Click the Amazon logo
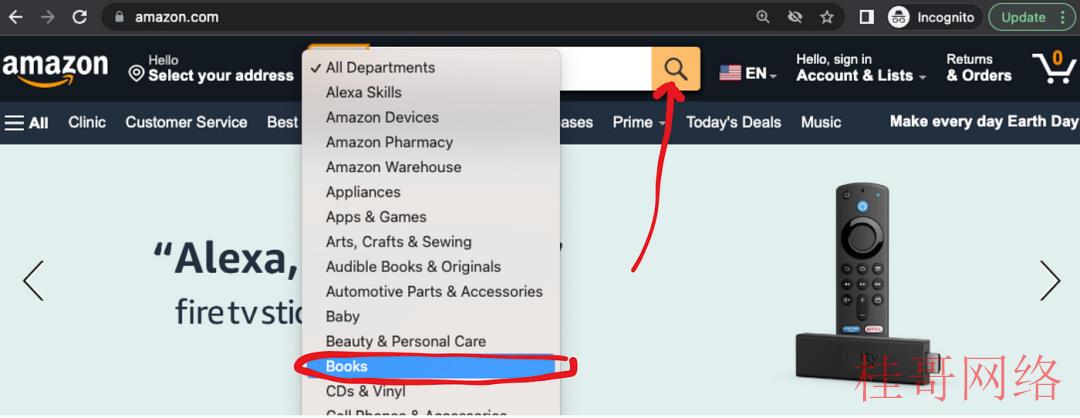Image resolution: width=1080 pixels, height=418 pixels. [55, 70]
